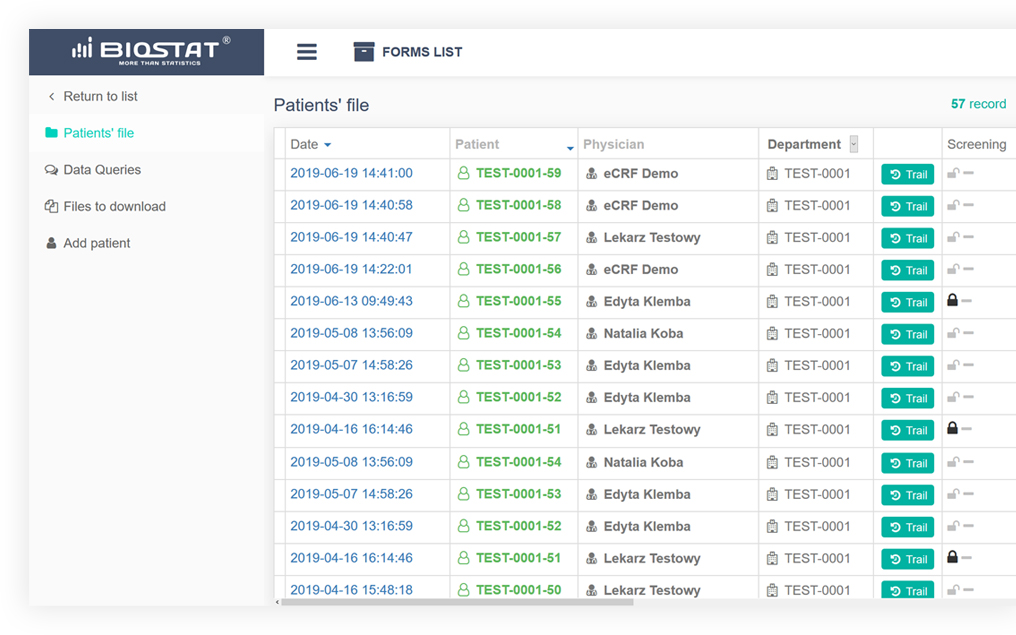Screen dimensions: 1016x635
Task: Toggle the screening lock for TEST-0001-56
Action: (953, 269)
